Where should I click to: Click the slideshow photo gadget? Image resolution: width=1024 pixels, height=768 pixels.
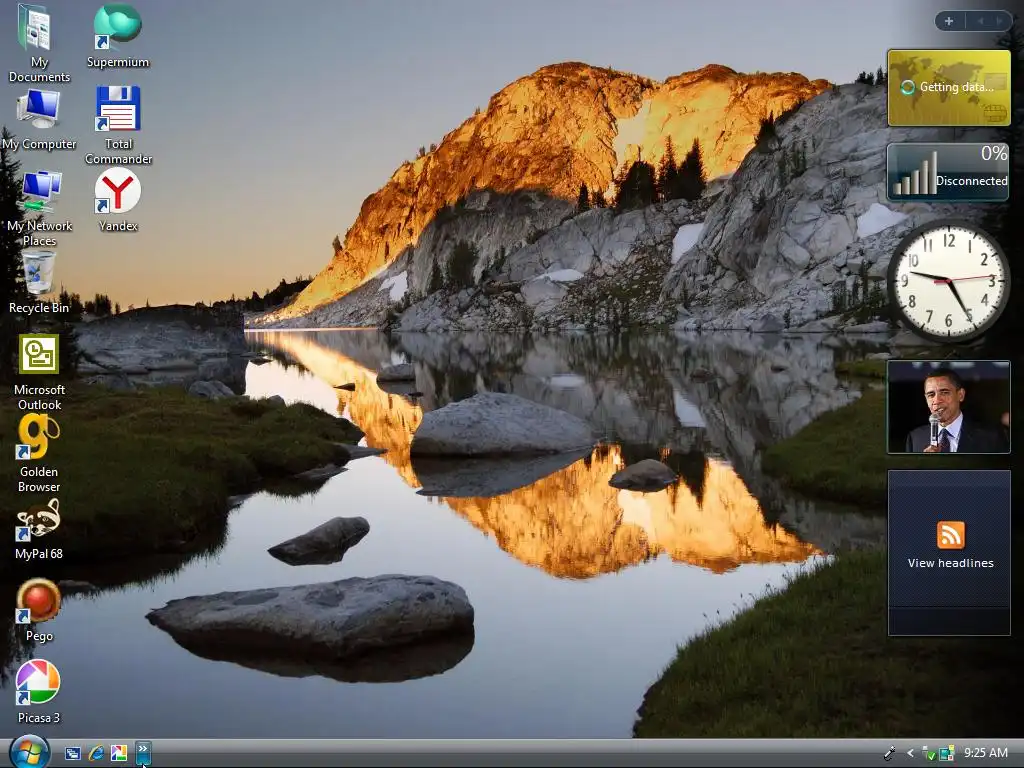(x=949, y=406)
